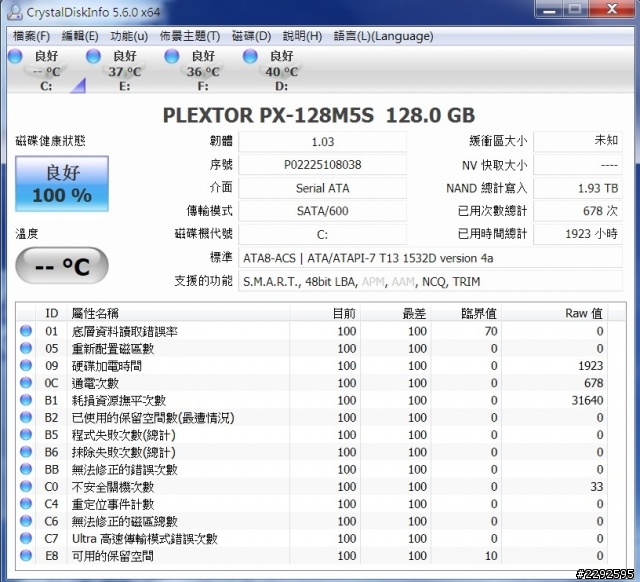Click status icon of attribute C0
Viewport: 640px width, 582px height.
point(26,486)
